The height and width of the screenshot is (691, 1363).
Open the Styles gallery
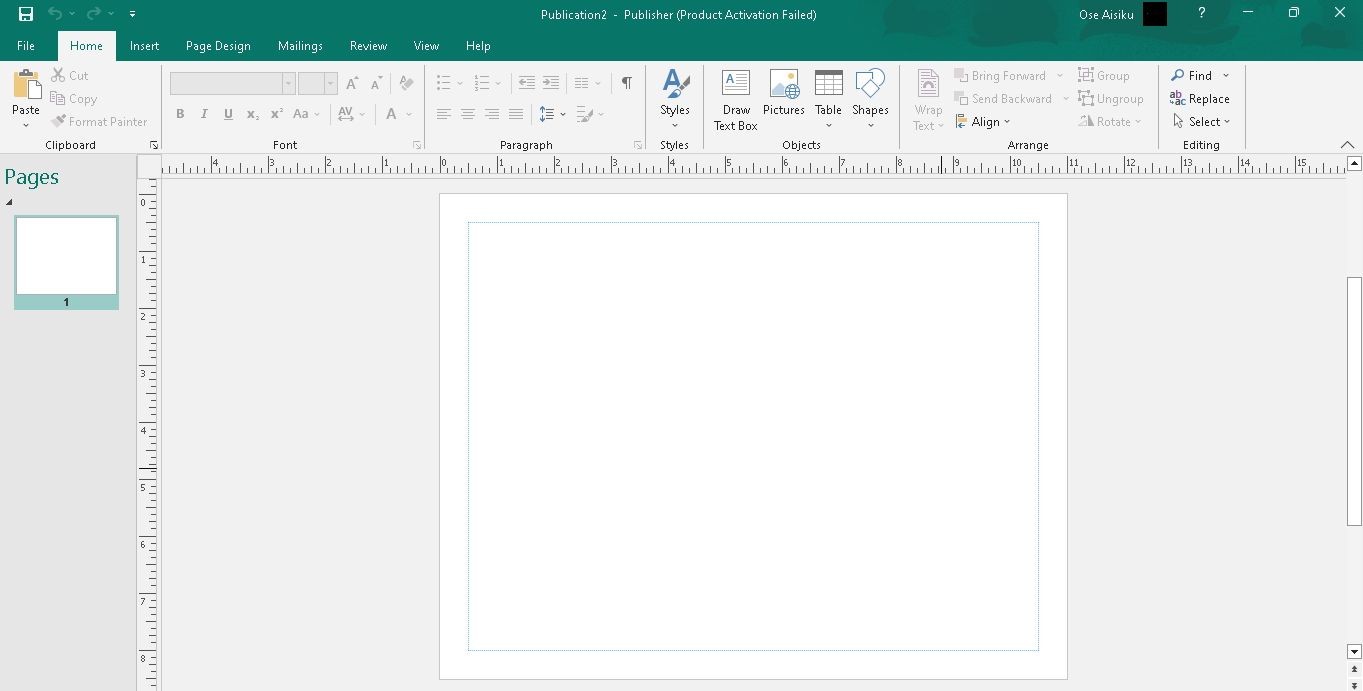[x=675, y=99]
